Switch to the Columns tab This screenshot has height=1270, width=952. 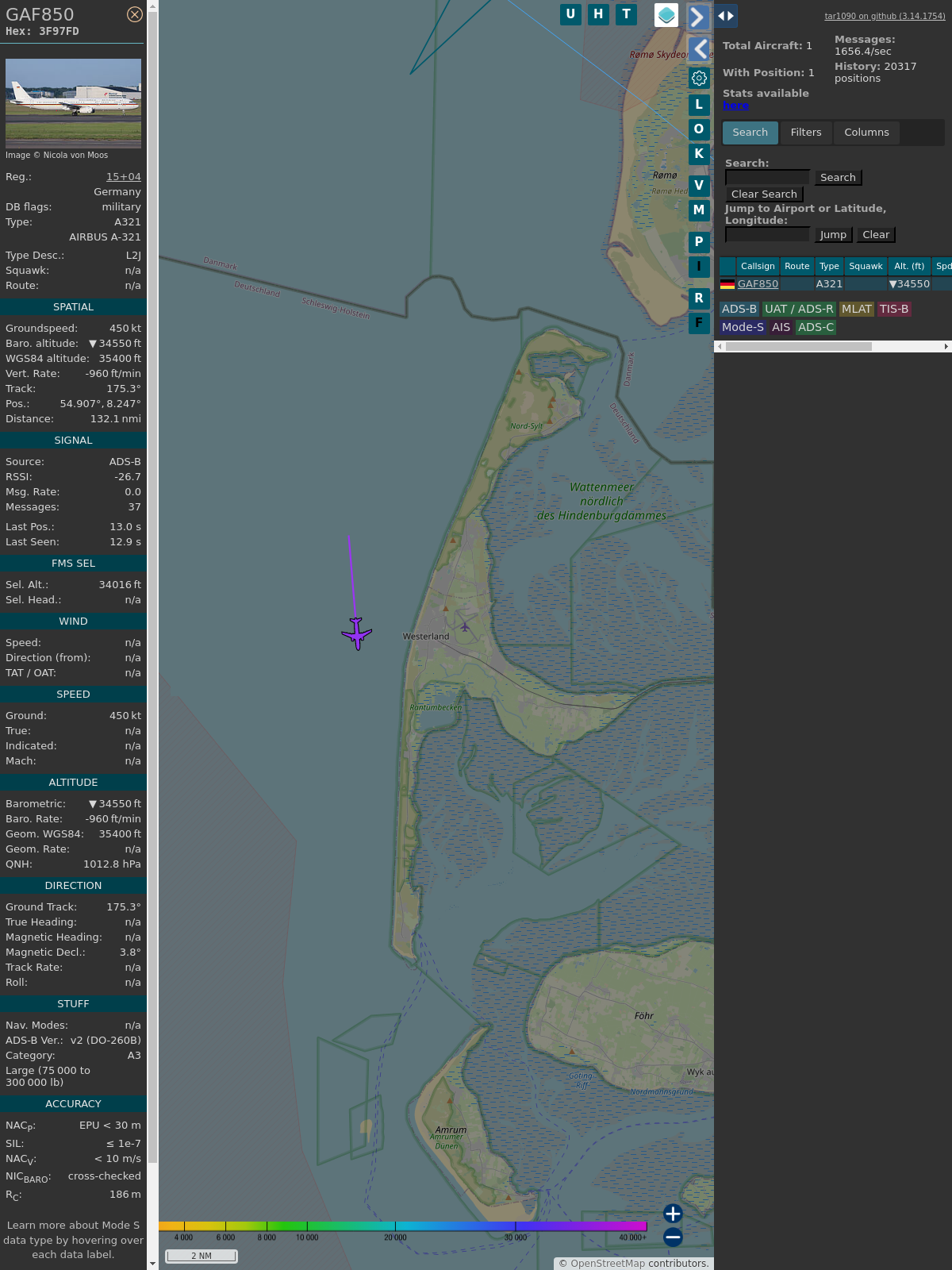(866, 133)
